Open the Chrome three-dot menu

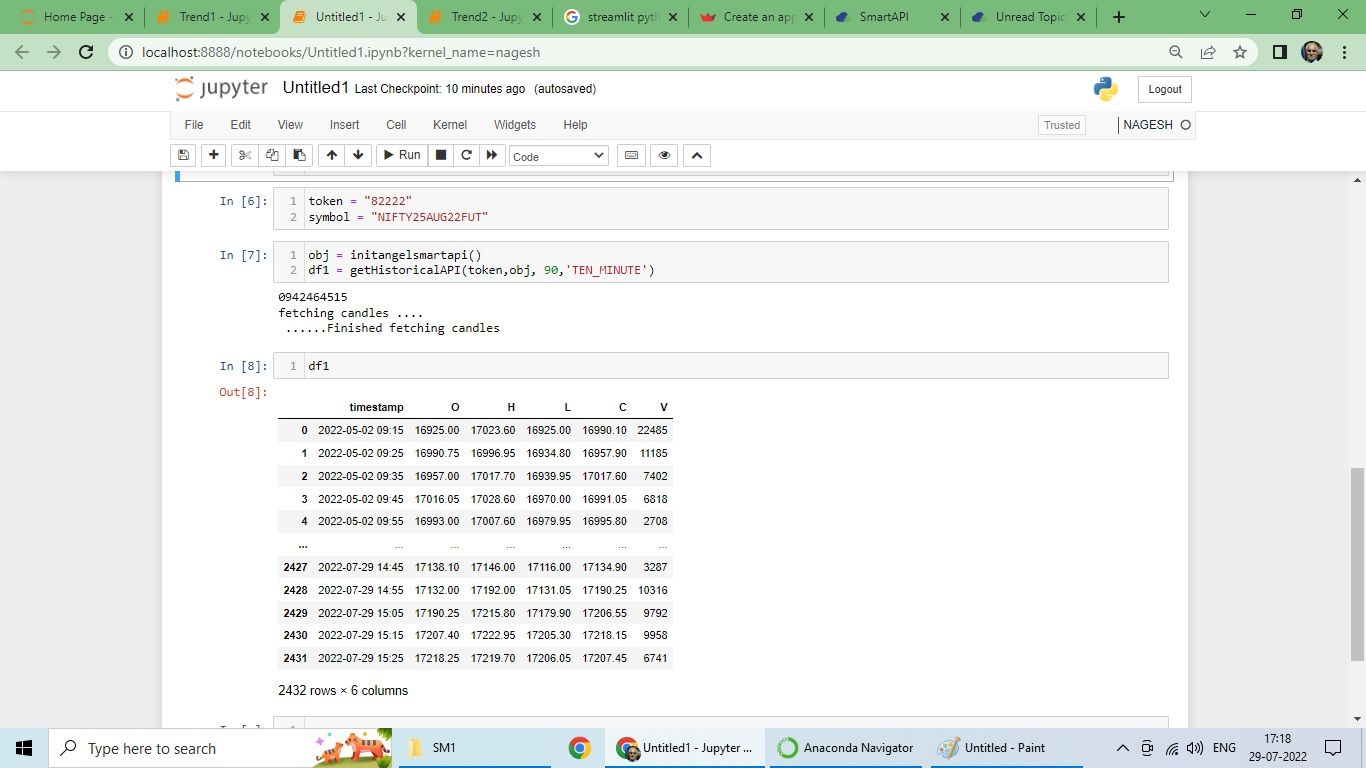(x=1343, y=53)
